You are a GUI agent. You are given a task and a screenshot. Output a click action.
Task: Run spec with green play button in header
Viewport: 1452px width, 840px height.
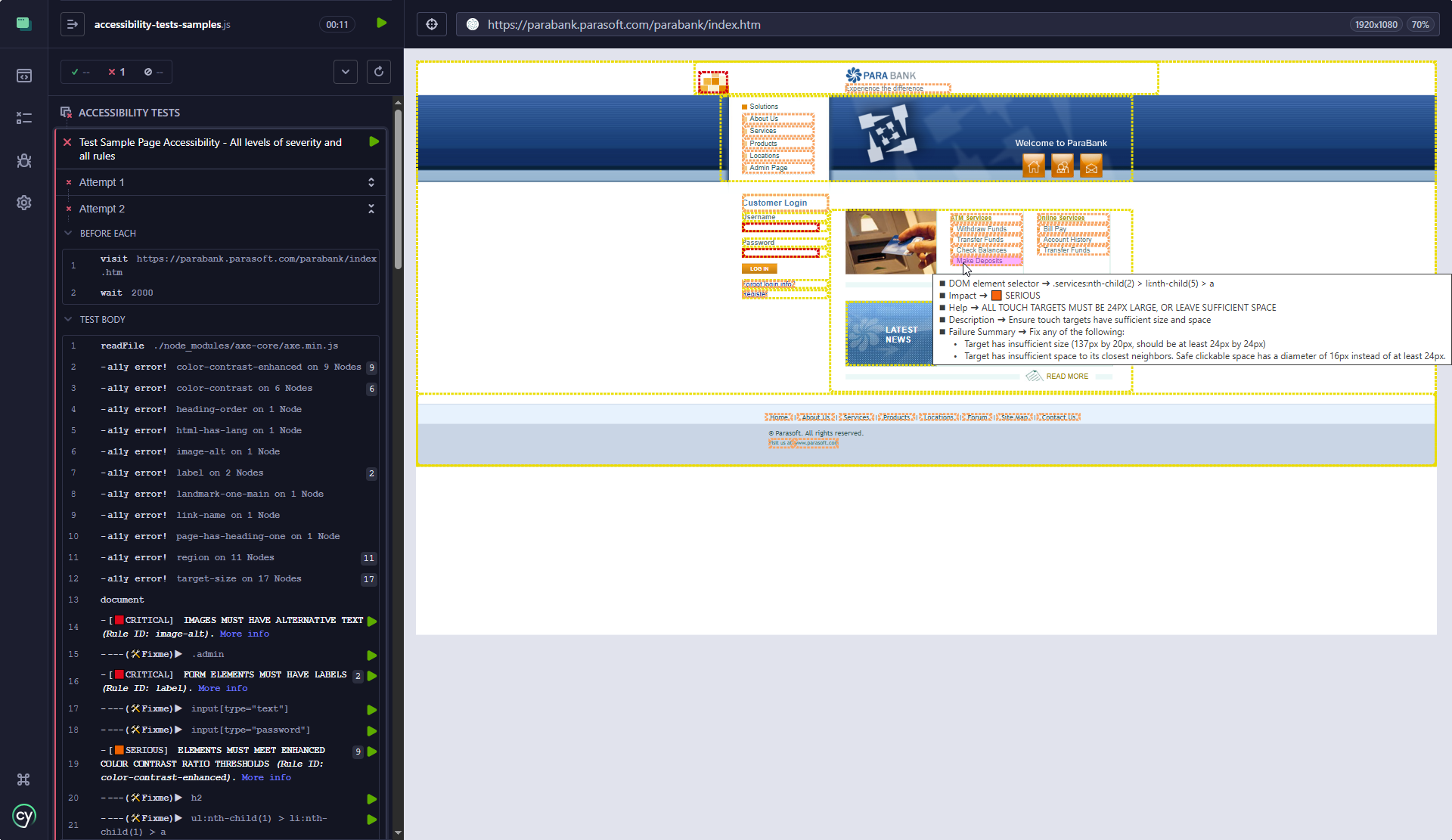point(381,23)
